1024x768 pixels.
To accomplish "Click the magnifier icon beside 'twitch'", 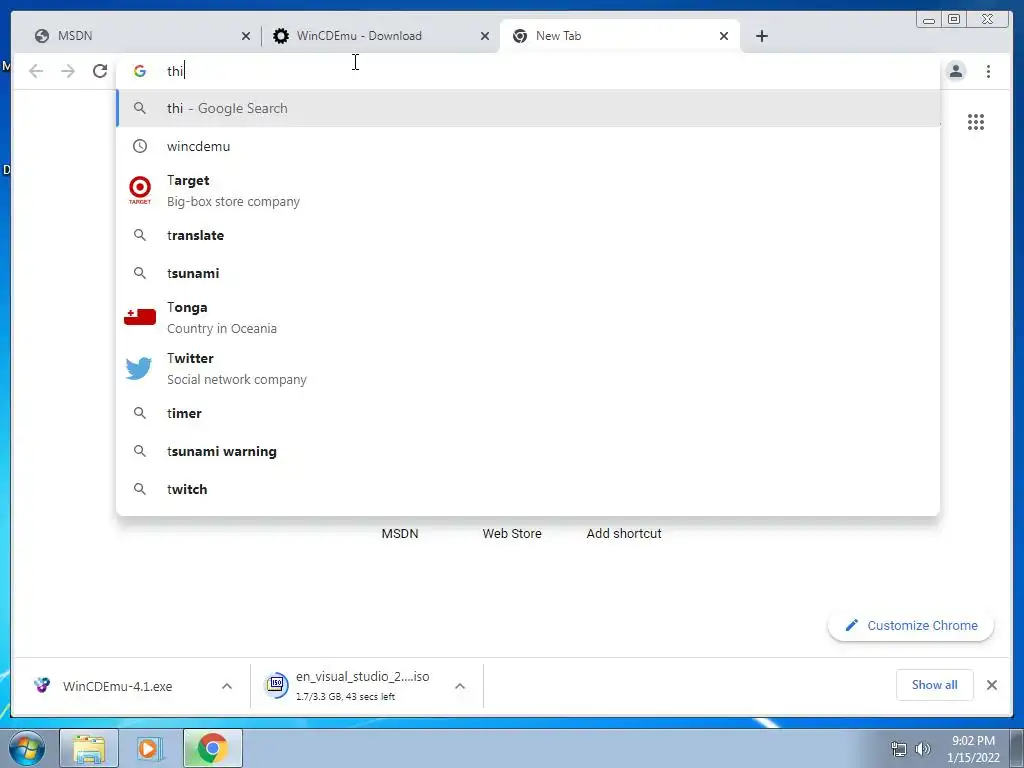I will (x=140, y=488).
